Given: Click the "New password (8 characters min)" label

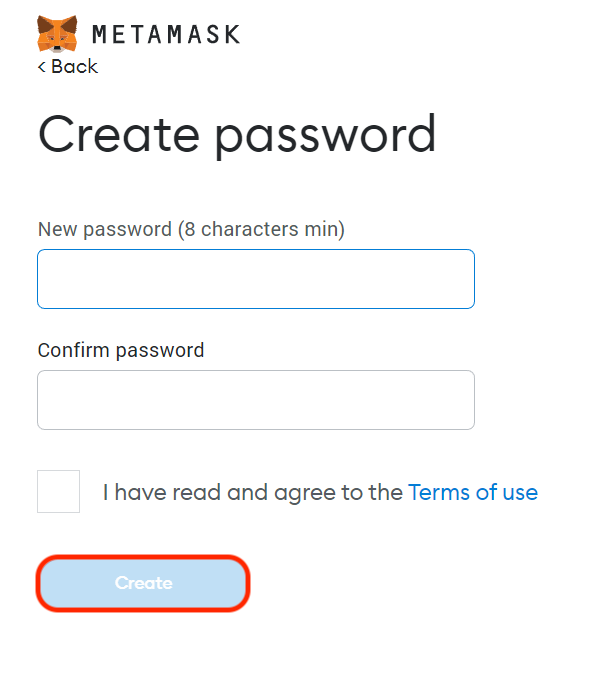Looking at the screenshot, I should click(x=191, y=229).
